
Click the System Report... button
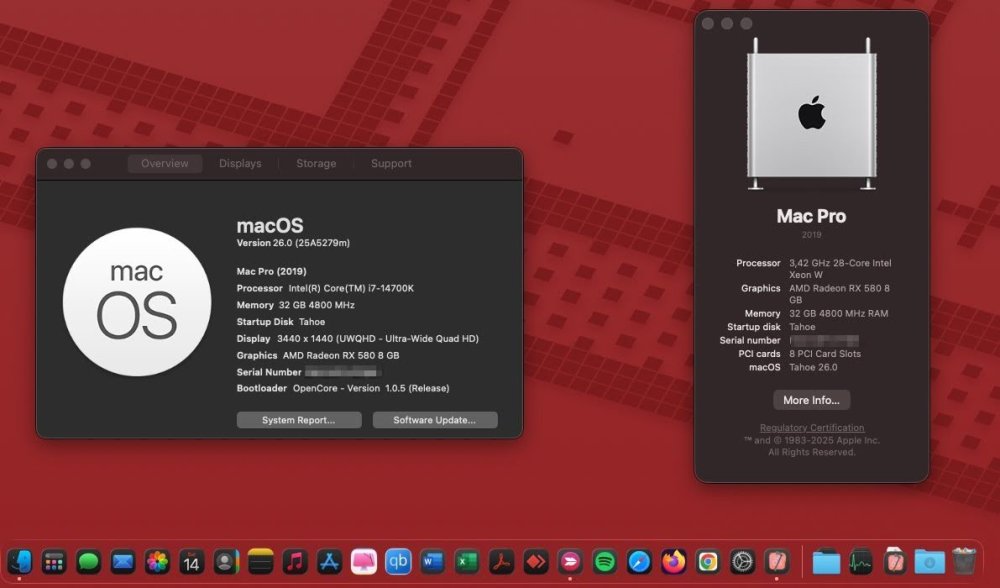[298, 420]
